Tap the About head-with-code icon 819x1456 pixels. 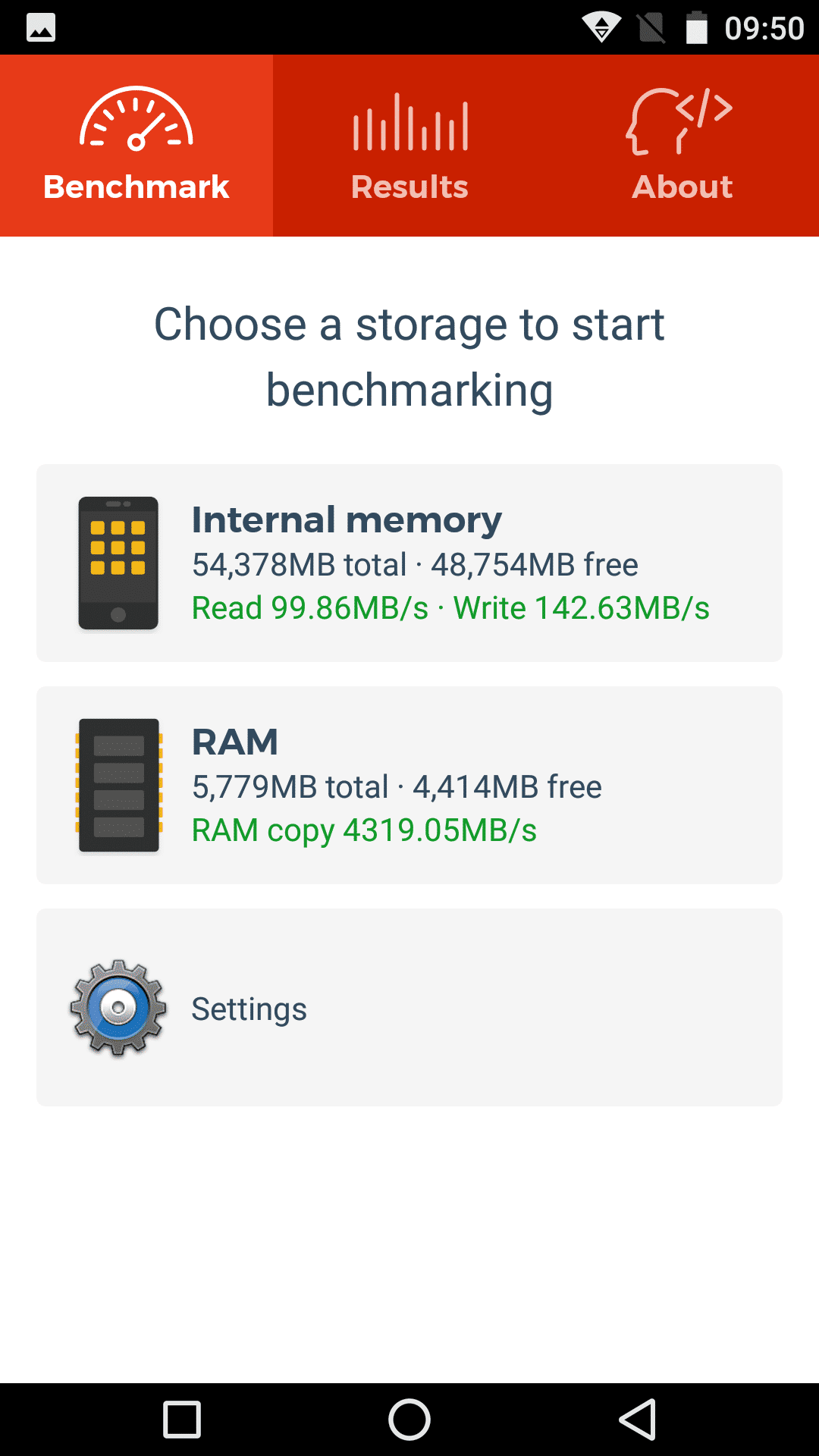(679, 121)
